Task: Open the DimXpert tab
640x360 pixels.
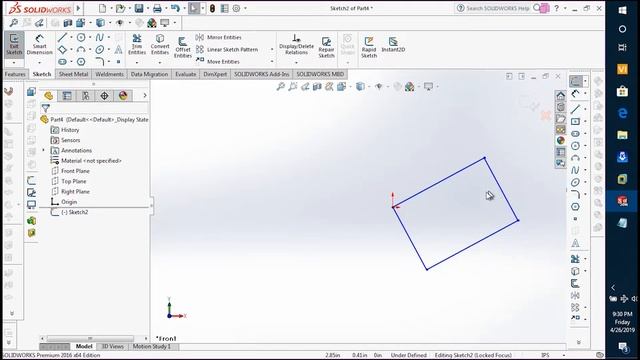Action: click(x=215, y=74)
